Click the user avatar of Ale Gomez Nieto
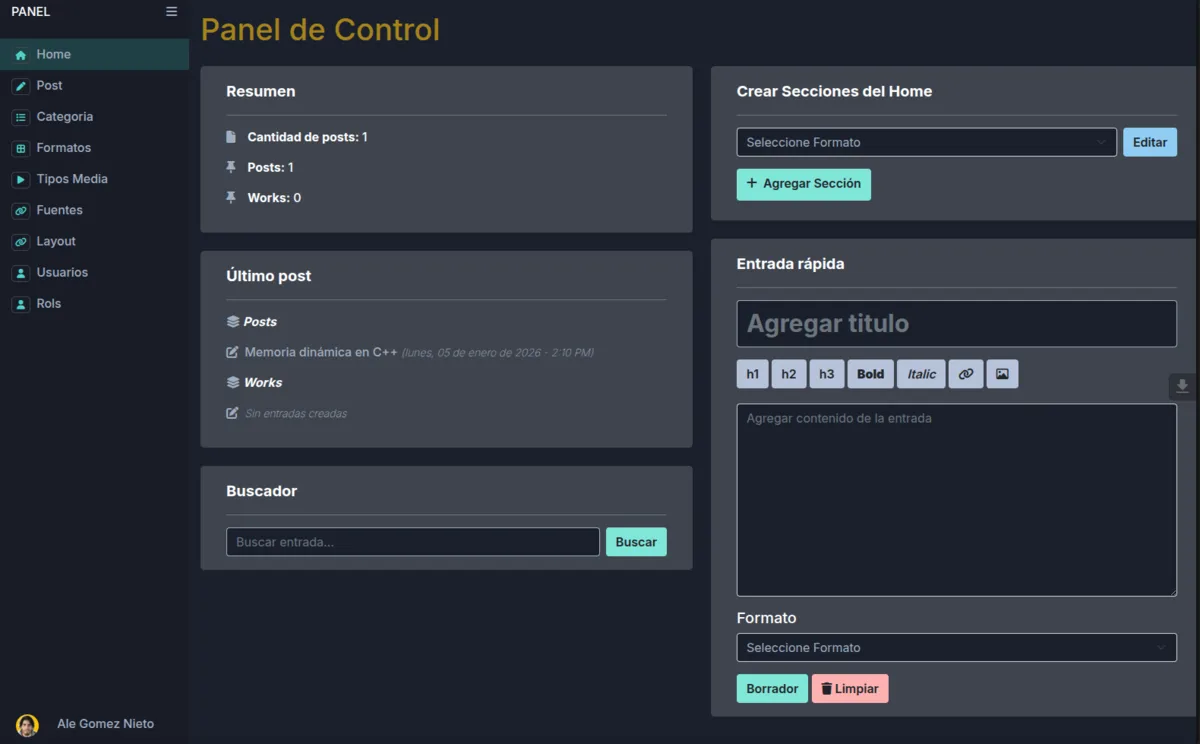Viewport: 1200px width, 744px height. click(x=27, y=724)
